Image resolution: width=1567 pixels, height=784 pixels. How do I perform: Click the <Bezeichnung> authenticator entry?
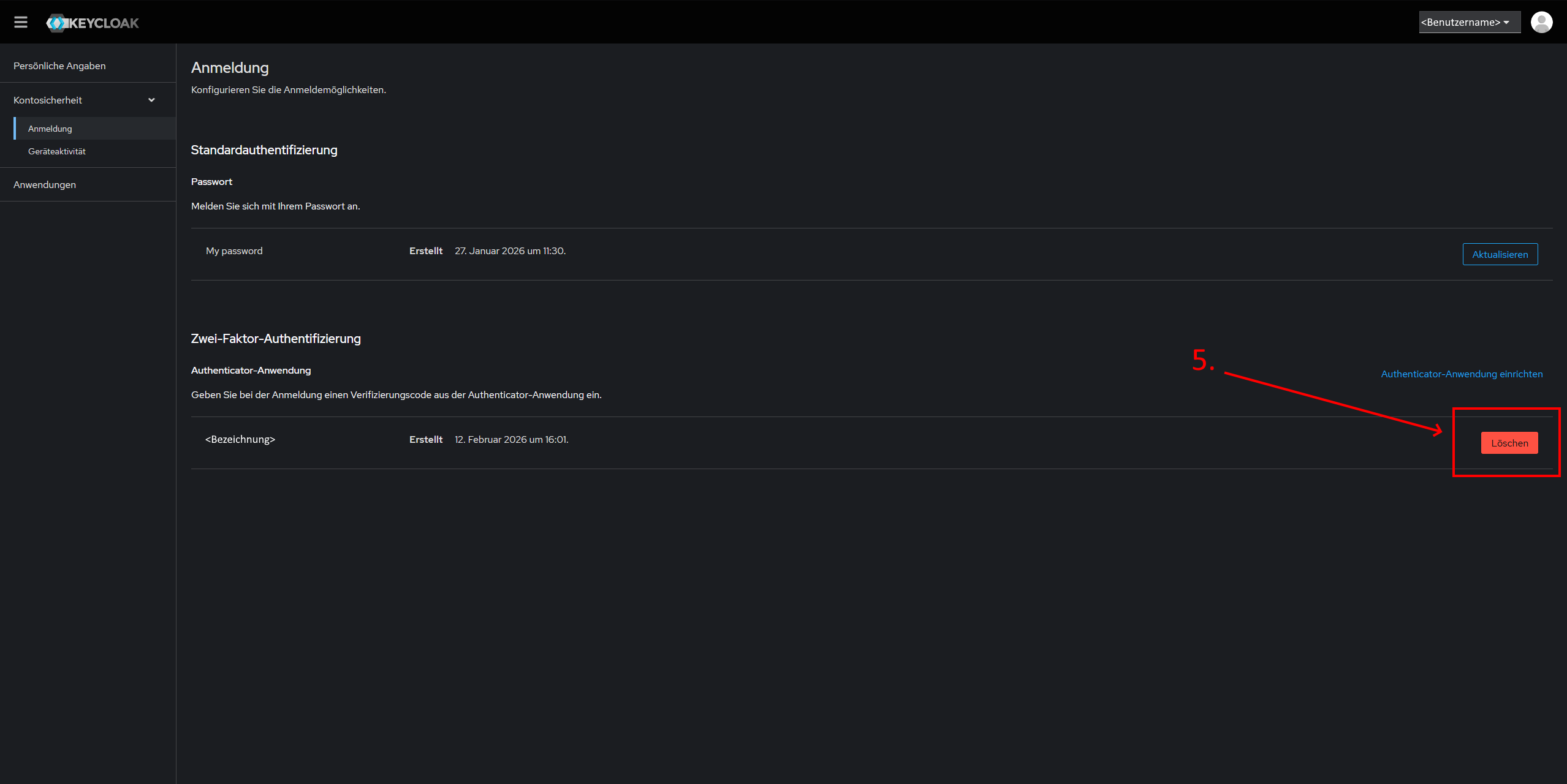pyautogui.click(x=240, y=439)
